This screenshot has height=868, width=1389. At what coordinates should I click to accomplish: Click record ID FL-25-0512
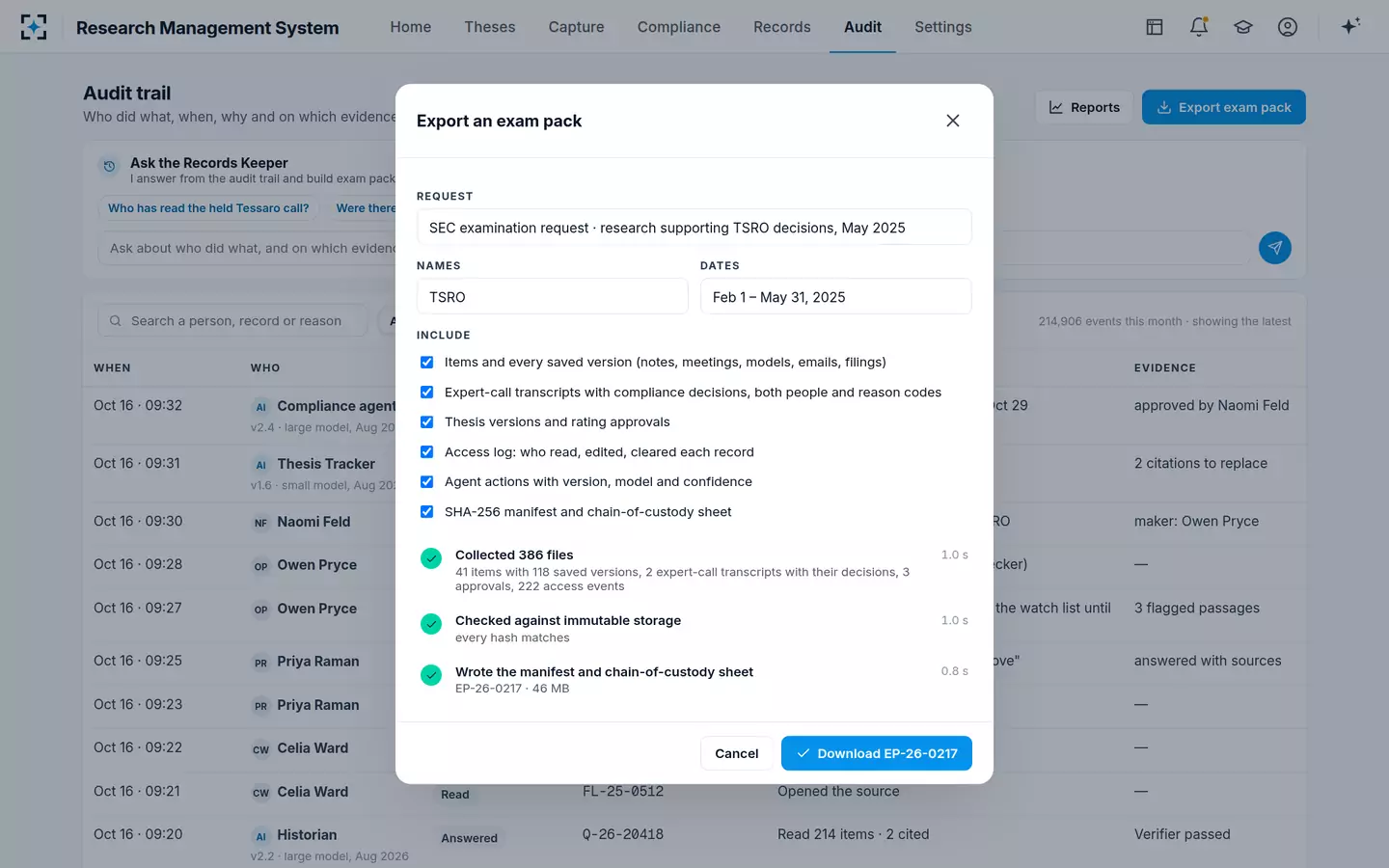623,792
